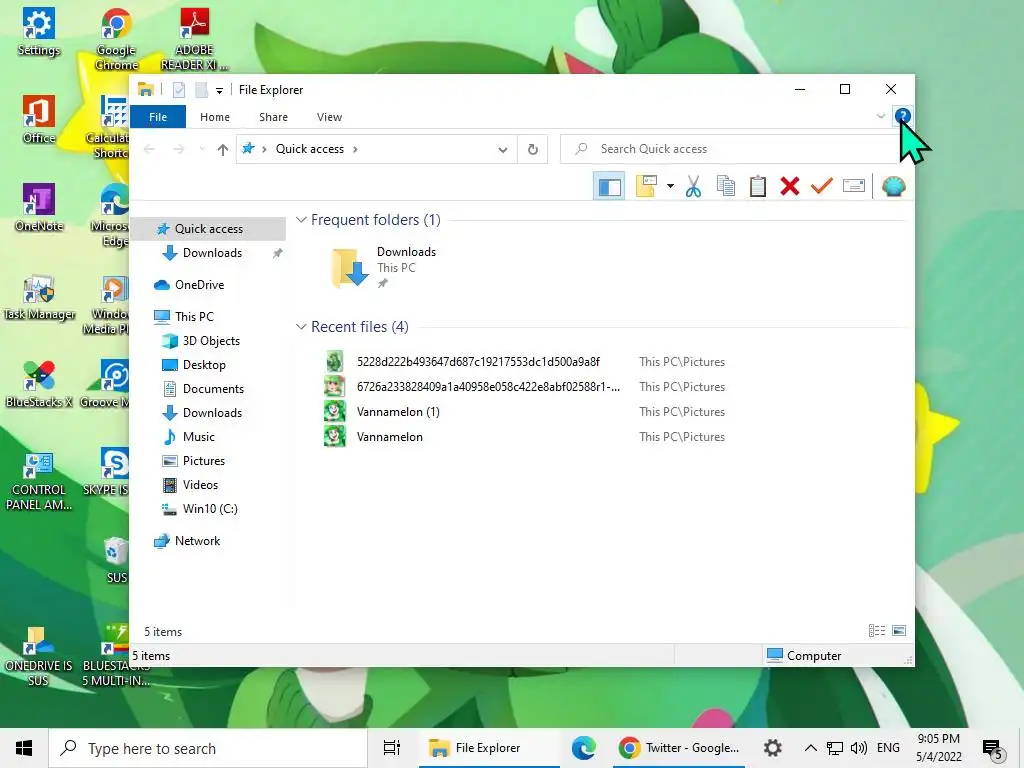Select This PC in navigation pane
Viewport: 1024px width, 768px height.
194,317
